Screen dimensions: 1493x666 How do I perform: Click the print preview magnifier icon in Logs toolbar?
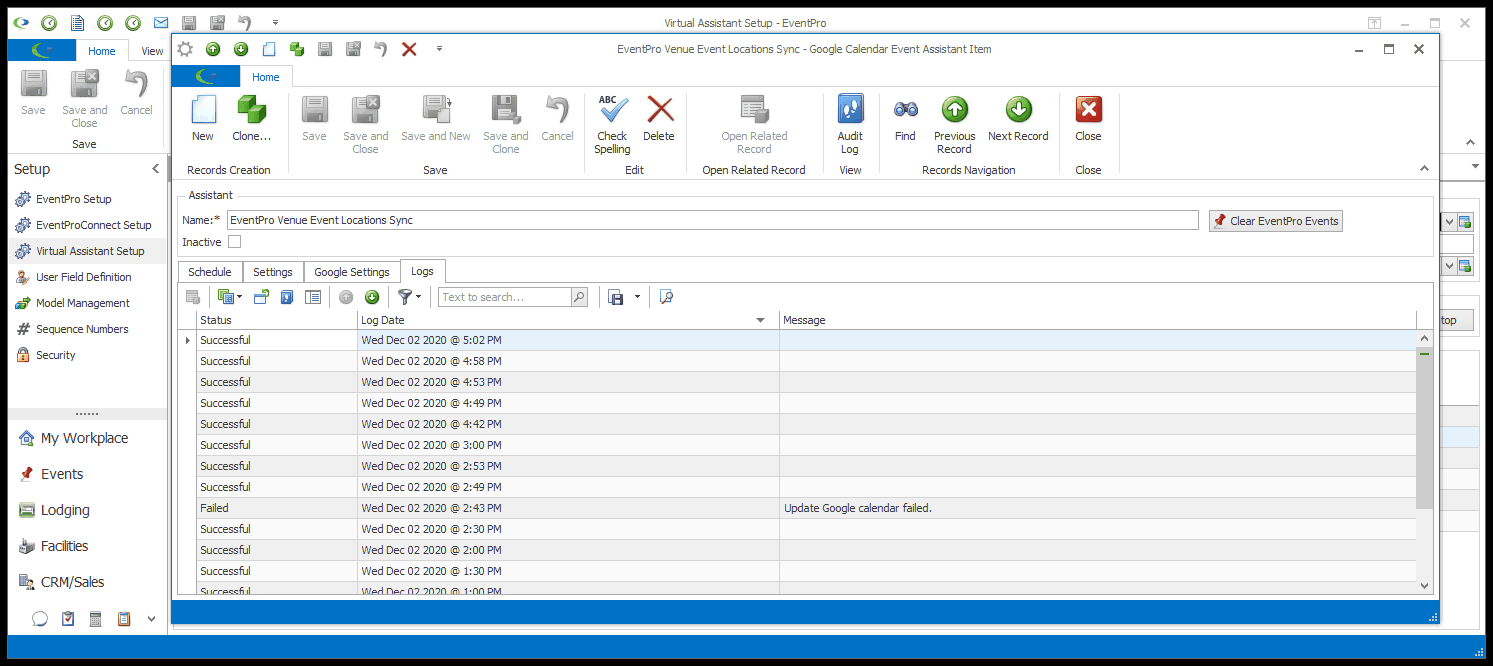tap(666, 297)
